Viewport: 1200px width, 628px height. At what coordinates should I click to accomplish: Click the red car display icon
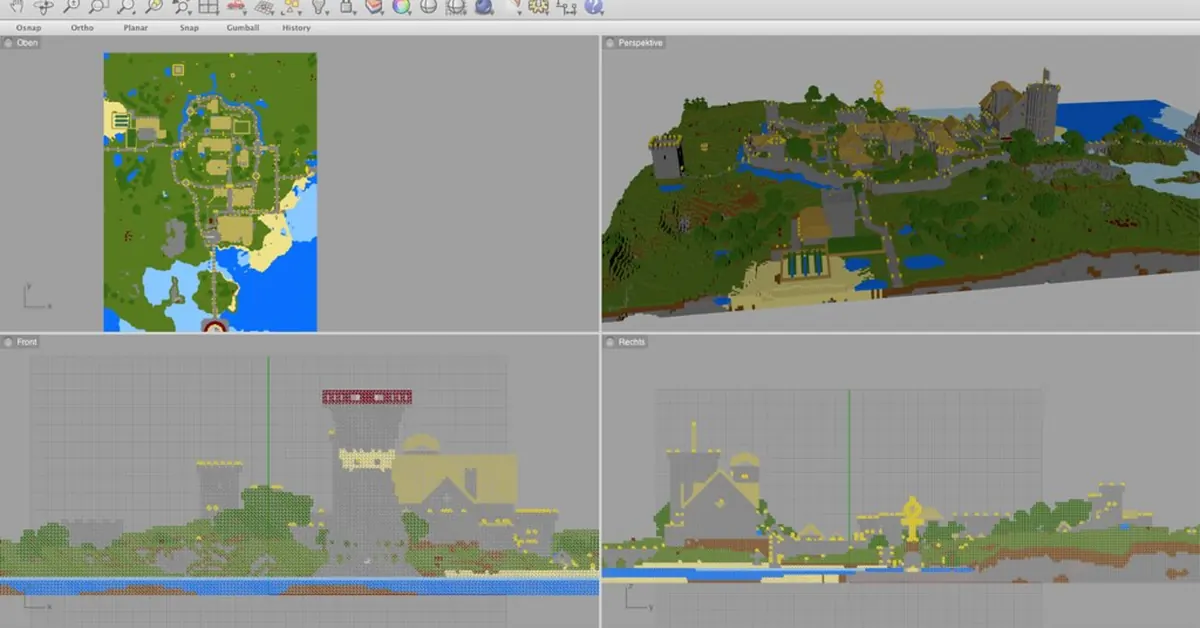click(x=237, y=7)
